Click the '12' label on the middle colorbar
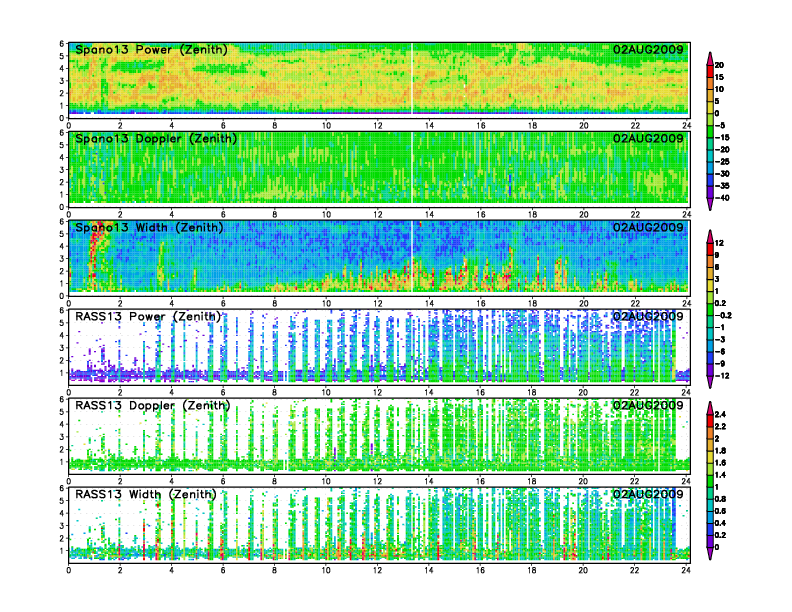Screen dimensions: 792x612 (x=719, y=243)
